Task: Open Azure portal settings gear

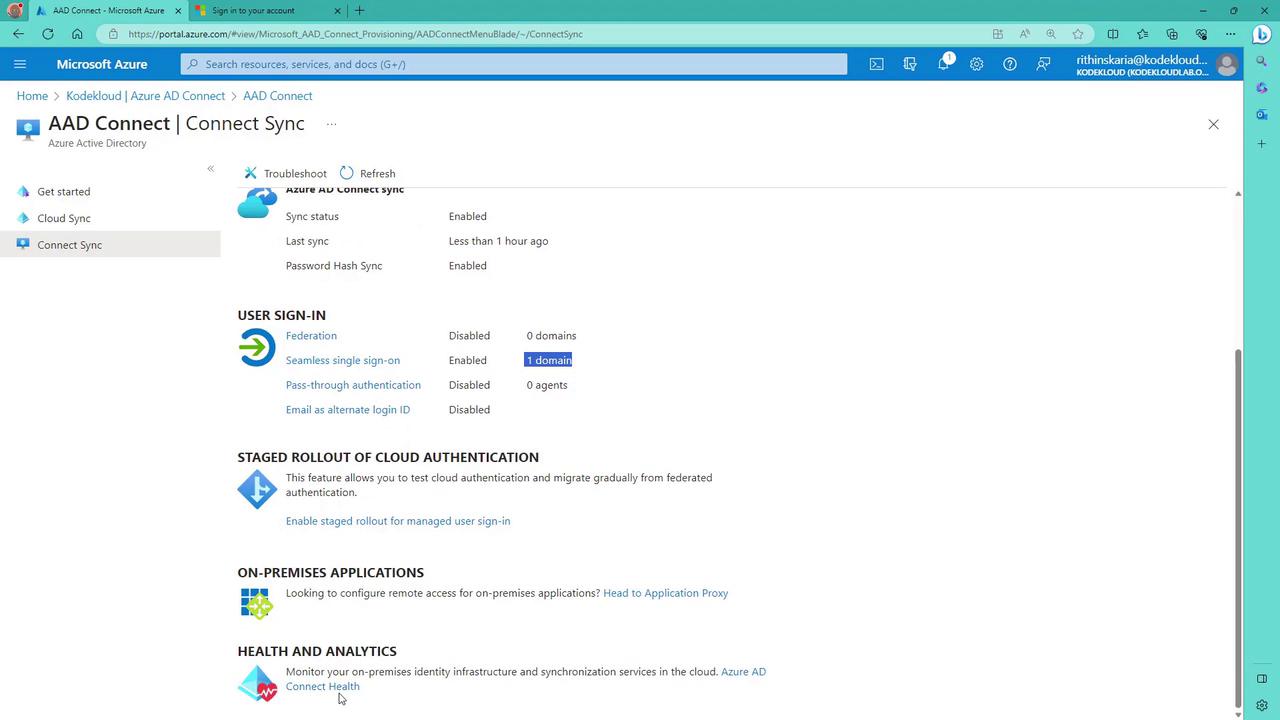Action: (976, 64)
